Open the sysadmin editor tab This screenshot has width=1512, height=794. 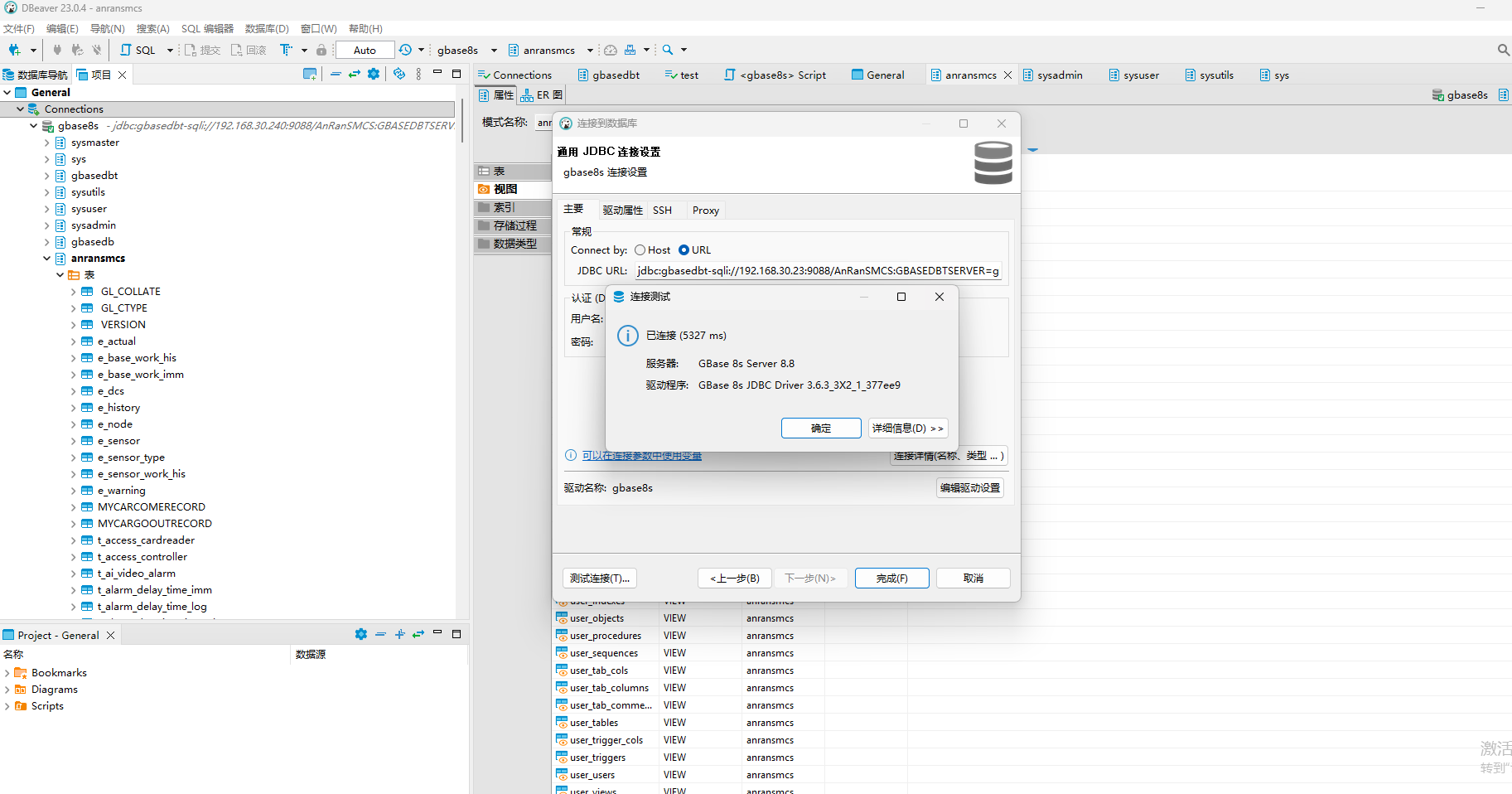1052,75
